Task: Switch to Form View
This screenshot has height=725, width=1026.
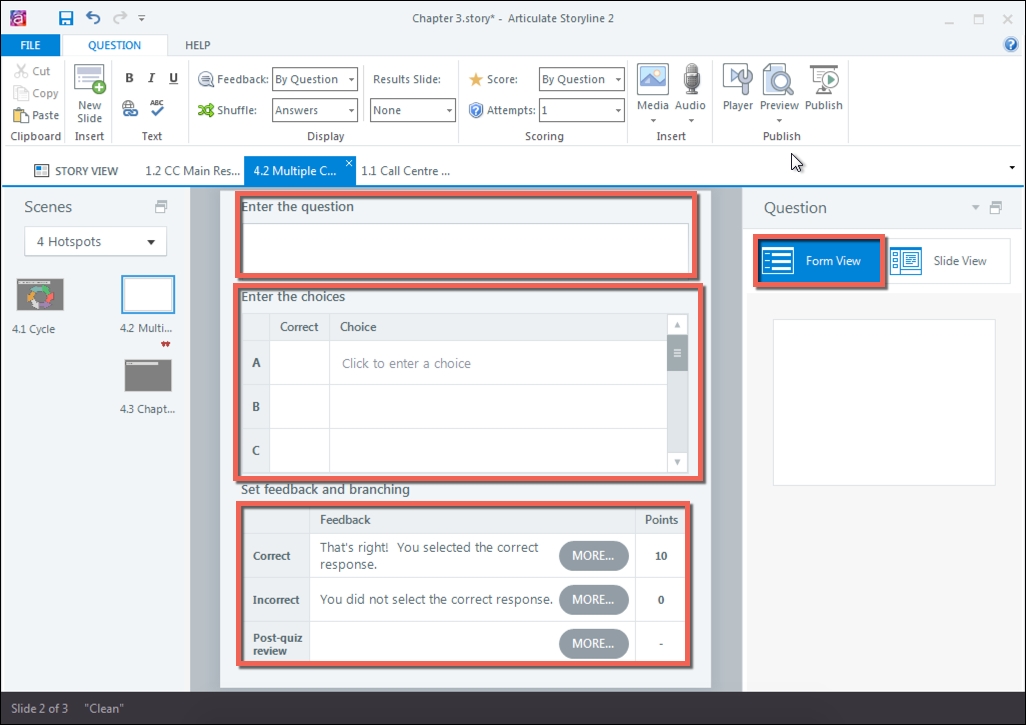Action: (819, 260)
